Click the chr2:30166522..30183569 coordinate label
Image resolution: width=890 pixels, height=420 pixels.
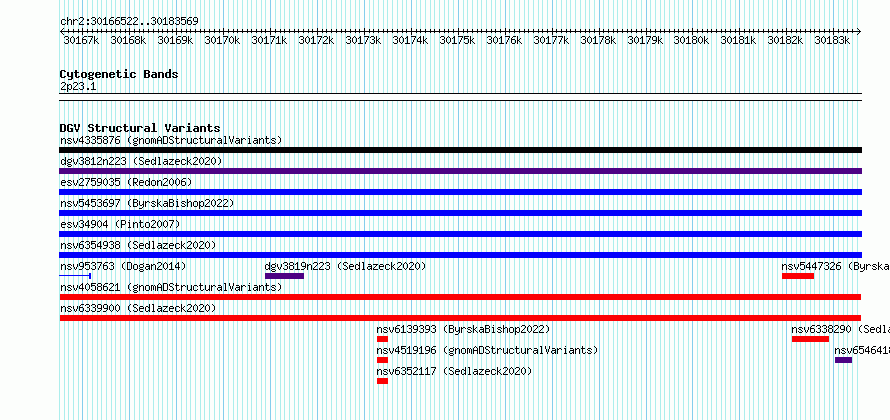(129, 21)
